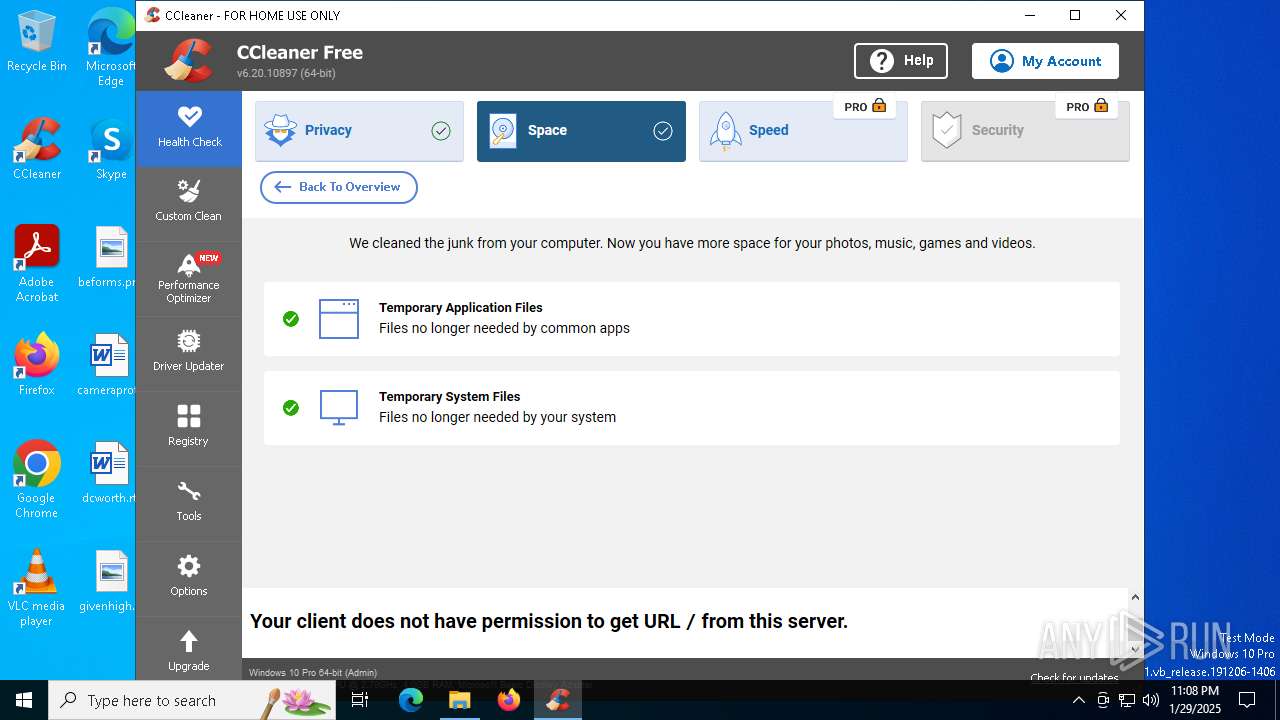Image resolution: width=1280 pixels, height=720 pixels.
Task: Click taskbar search box
Action: [193, 700]
